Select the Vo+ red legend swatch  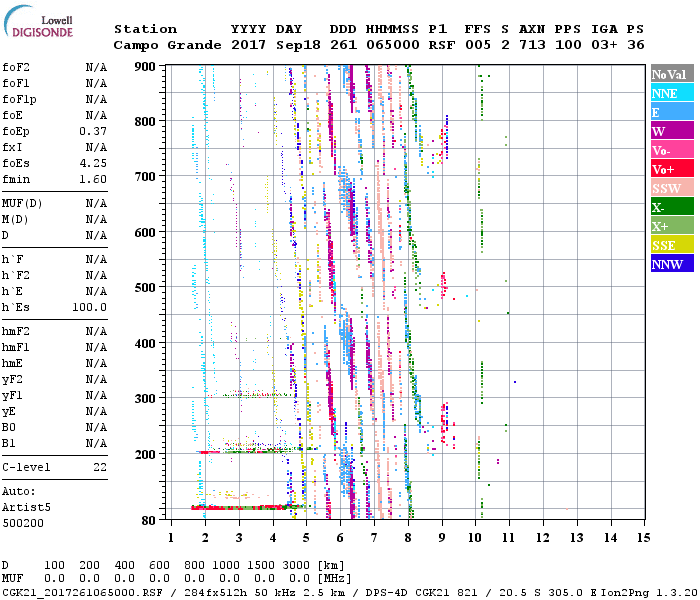[672, 169]
